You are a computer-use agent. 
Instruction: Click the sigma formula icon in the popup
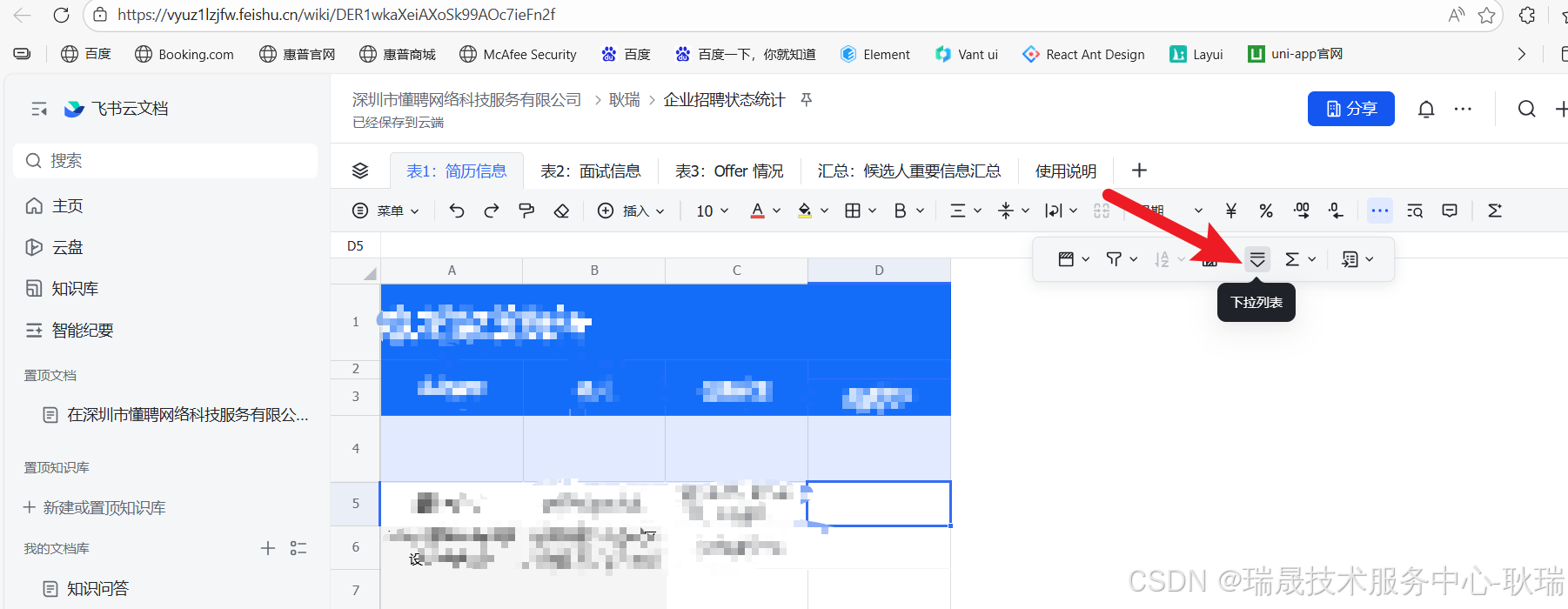(x=1292, y=259)
